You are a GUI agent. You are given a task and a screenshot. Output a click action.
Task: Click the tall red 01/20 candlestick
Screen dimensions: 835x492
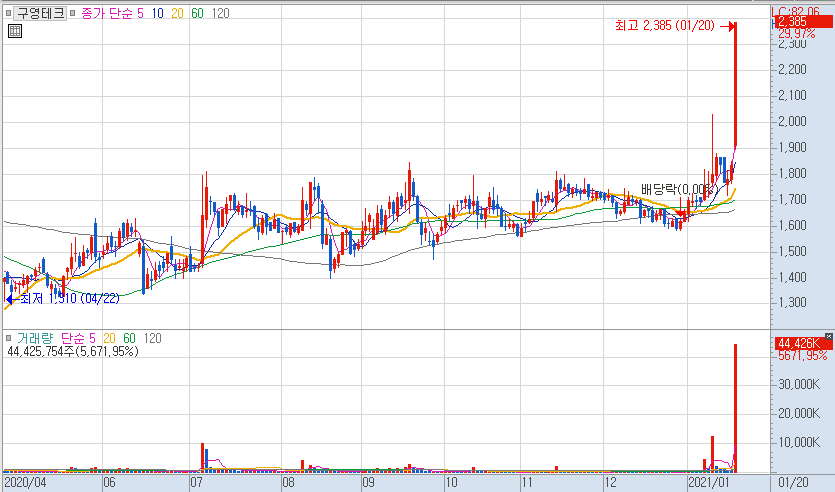coord(735,85)
